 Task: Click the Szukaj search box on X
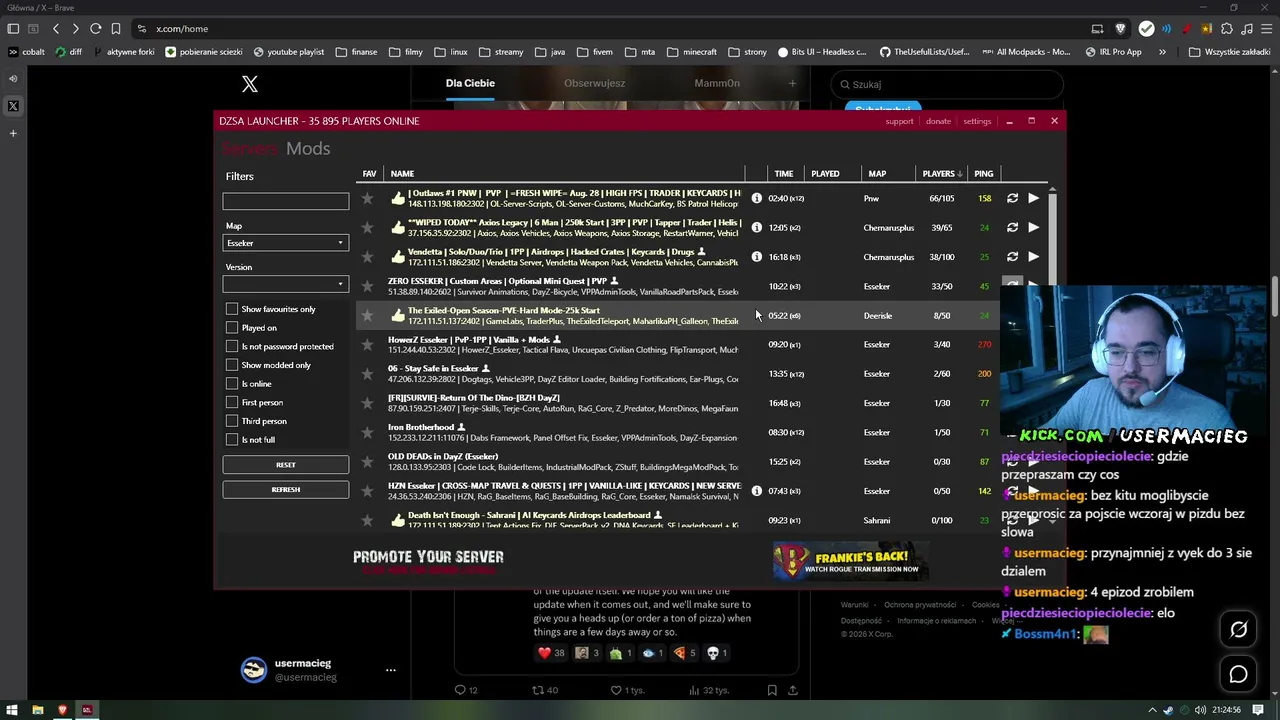tap(946, 85)
